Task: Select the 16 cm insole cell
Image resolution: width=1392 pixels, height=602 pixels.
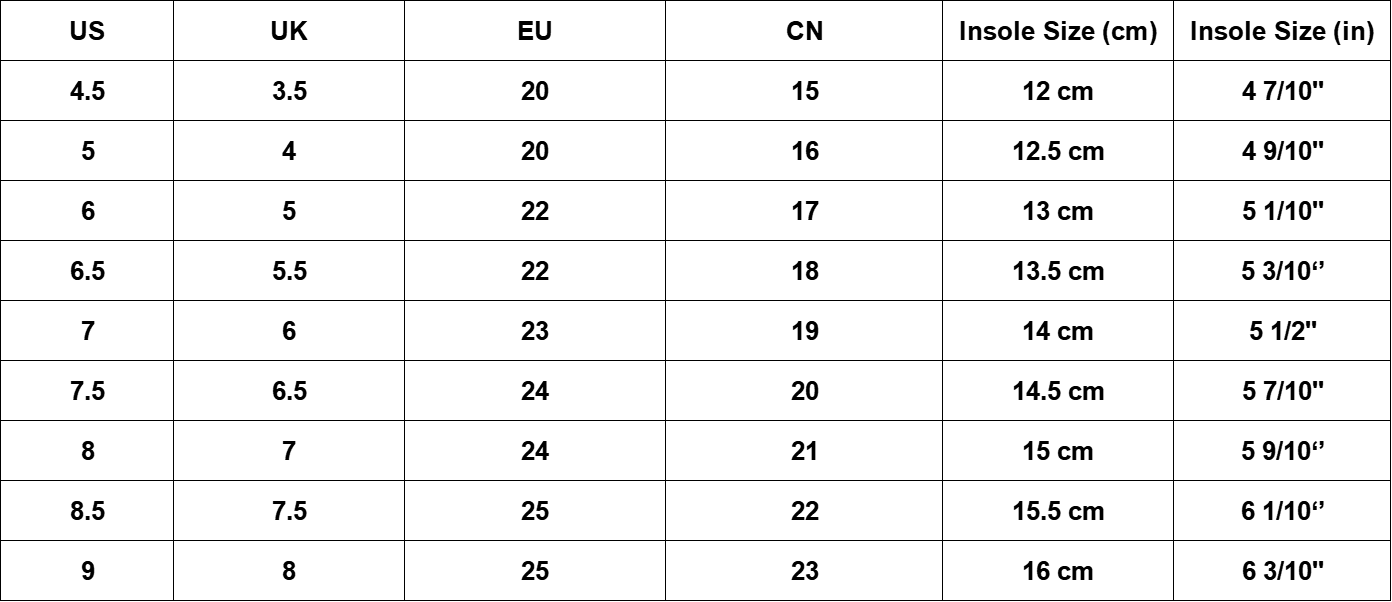Action: pos(1058,571)
